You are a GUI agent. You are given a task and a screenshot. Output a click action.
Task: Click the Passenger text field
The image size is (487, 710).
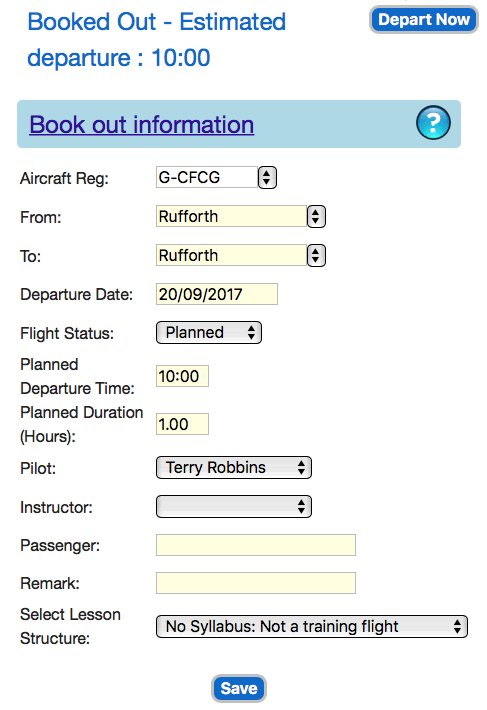(256, 545)
